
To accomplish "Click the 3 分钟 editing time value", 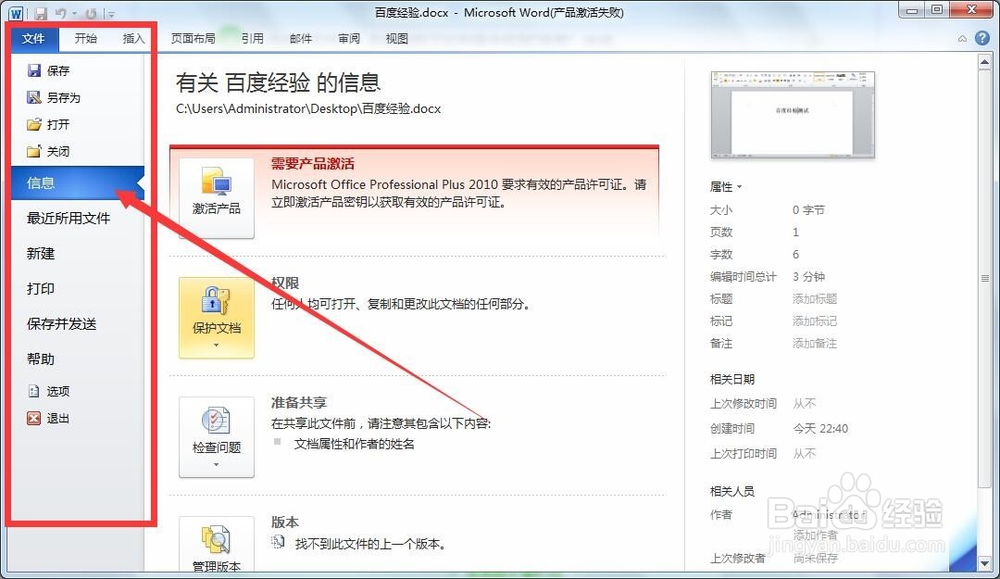I will tap(809, 276).
